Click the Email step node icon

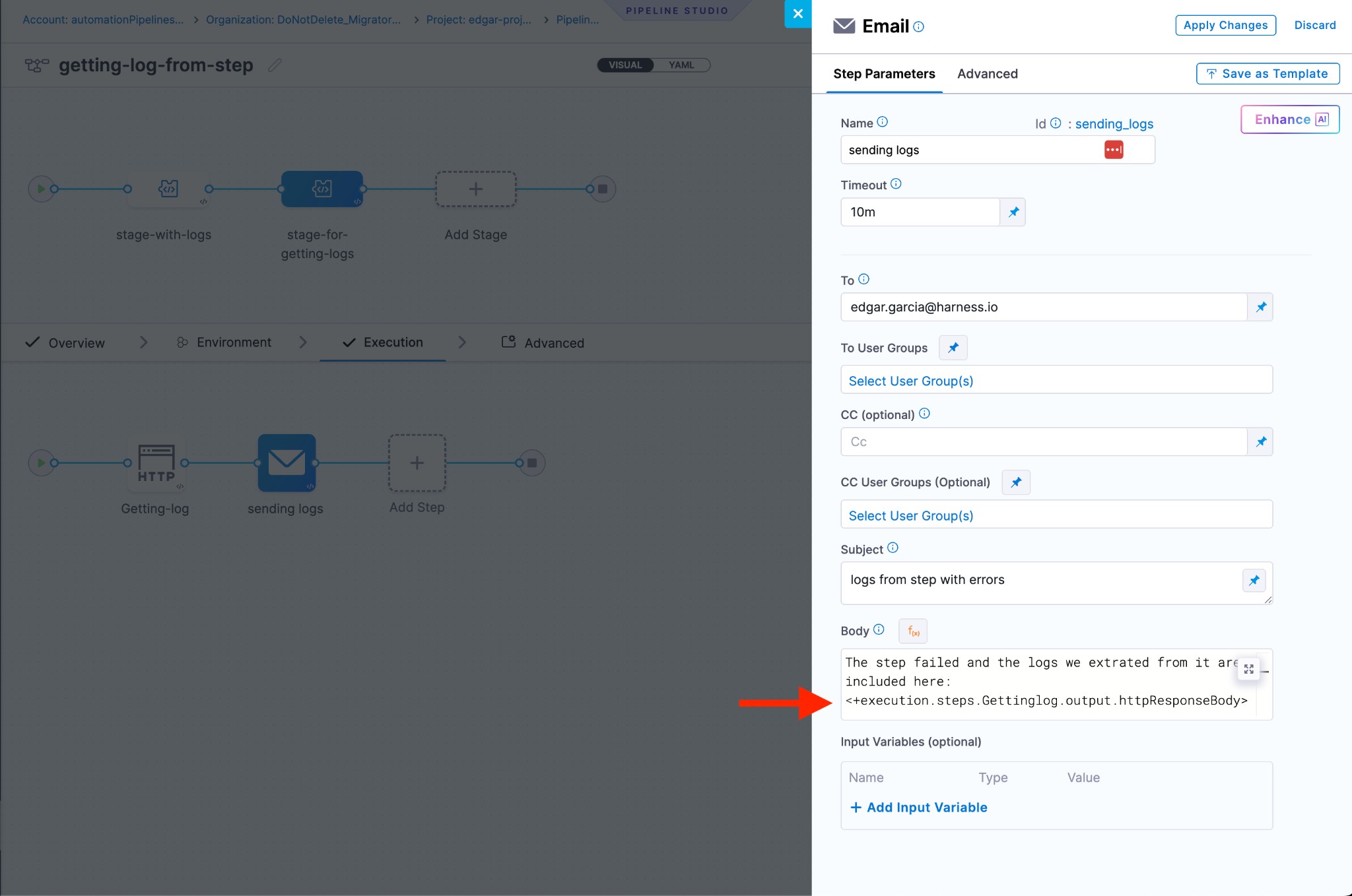287,463
